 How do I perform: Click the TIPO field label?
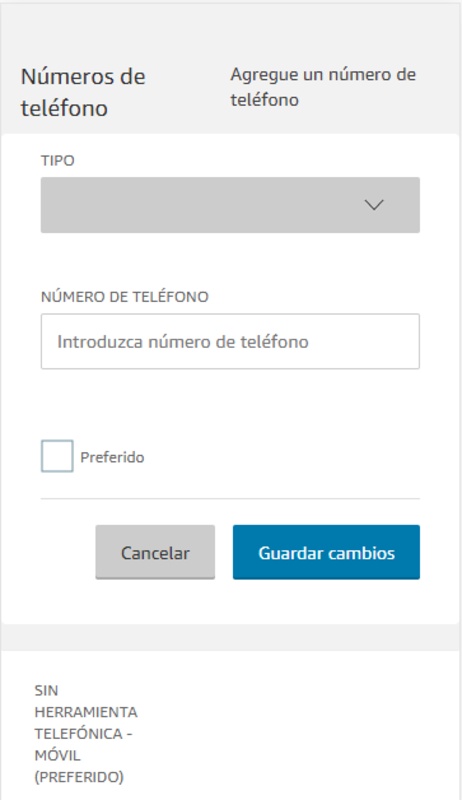[x=58, y=161]
